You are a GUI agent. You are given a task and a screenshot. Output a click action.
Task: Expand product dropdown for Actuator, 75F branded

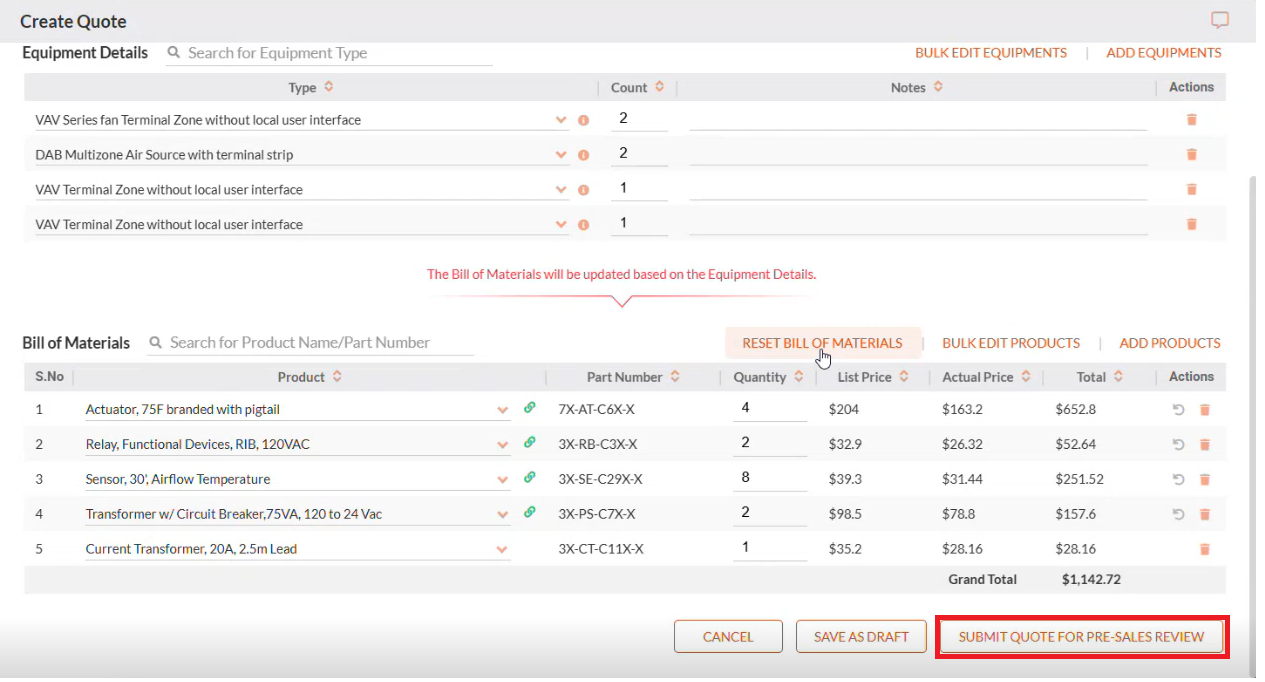502,410
